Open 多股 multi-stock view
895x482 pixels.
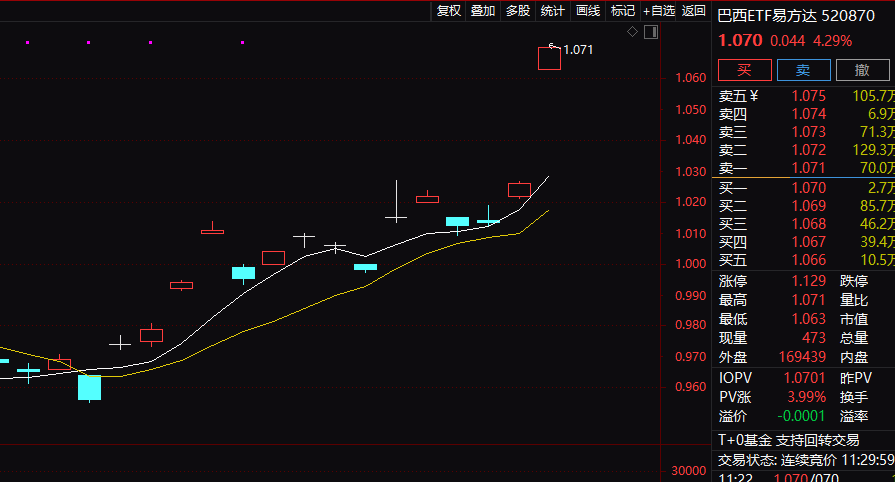point(518,11)
